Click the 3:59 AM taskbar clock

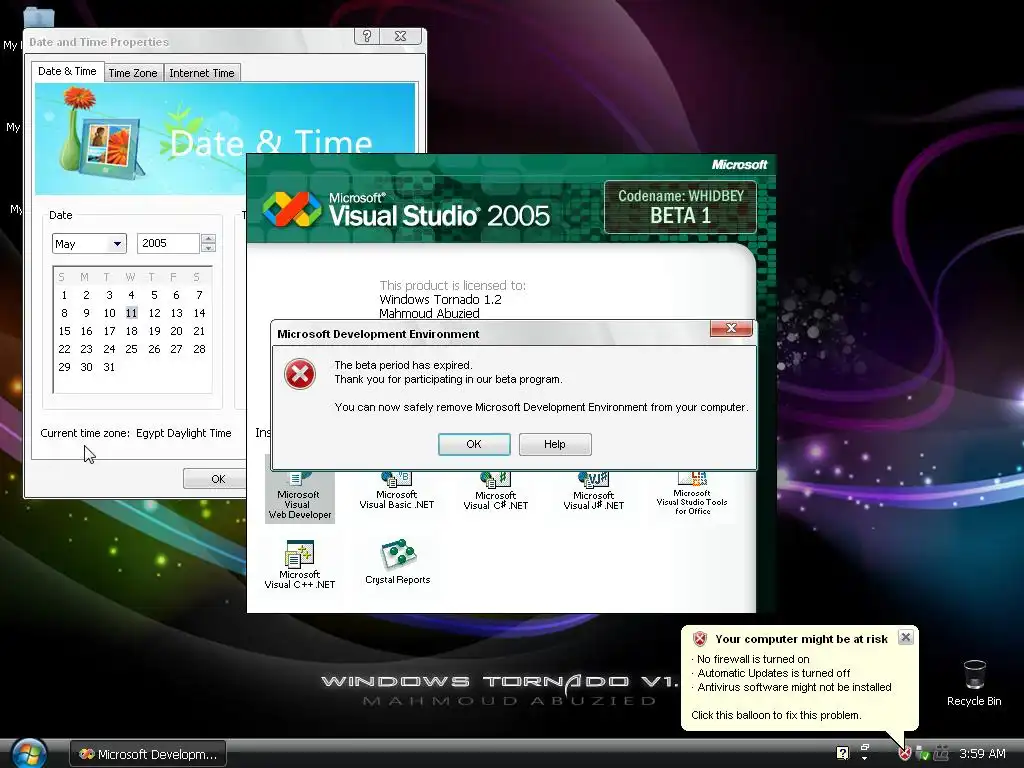coord(982,754)
